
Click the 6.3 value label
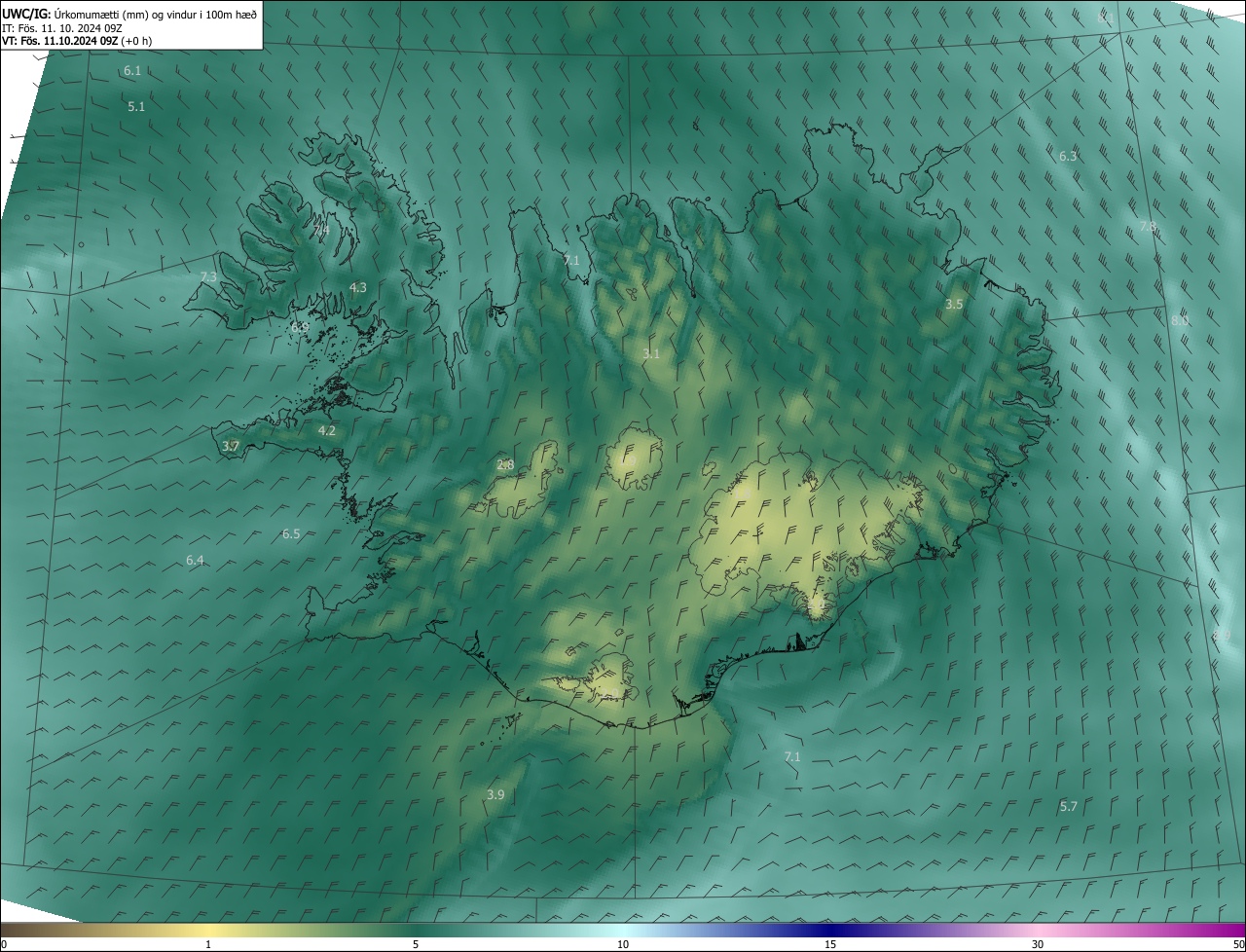click(x=1068, y=156)
